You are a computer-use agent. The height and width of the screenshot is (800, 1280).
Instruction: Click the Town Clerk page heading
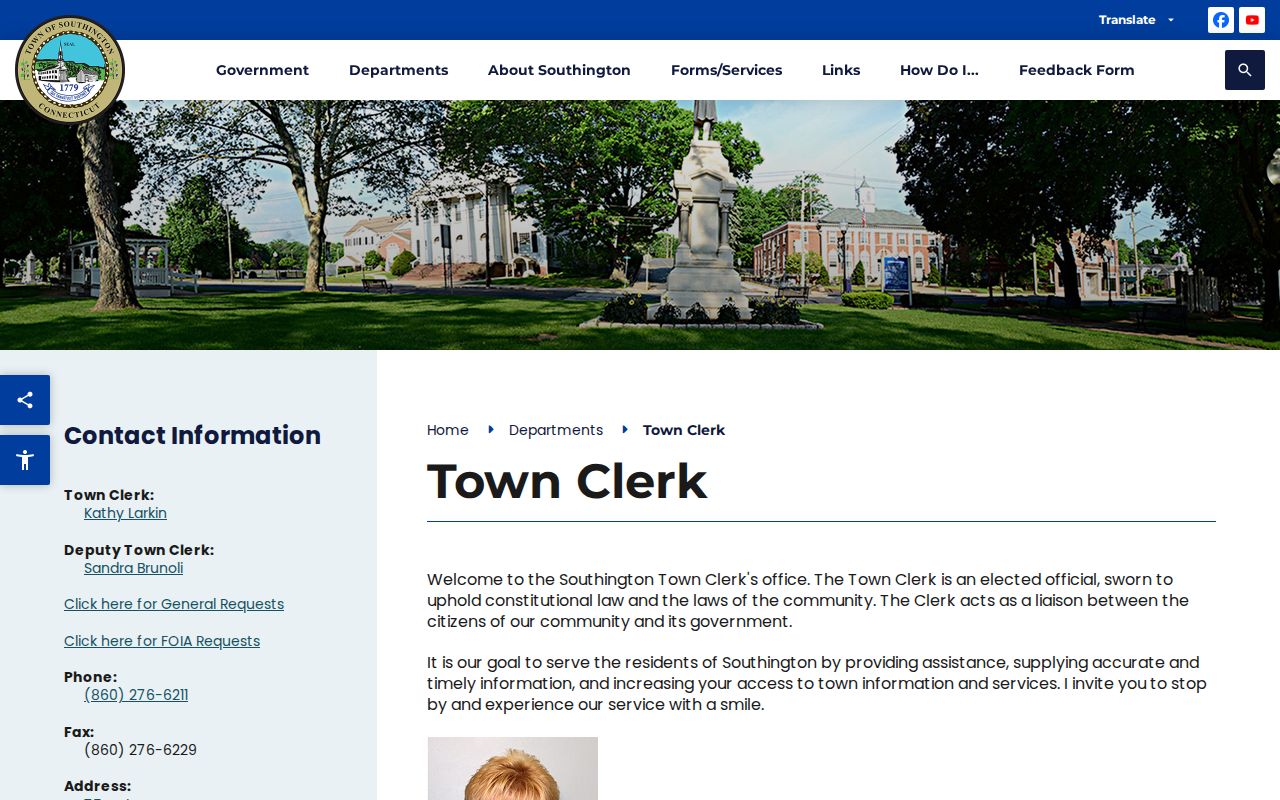567,481
